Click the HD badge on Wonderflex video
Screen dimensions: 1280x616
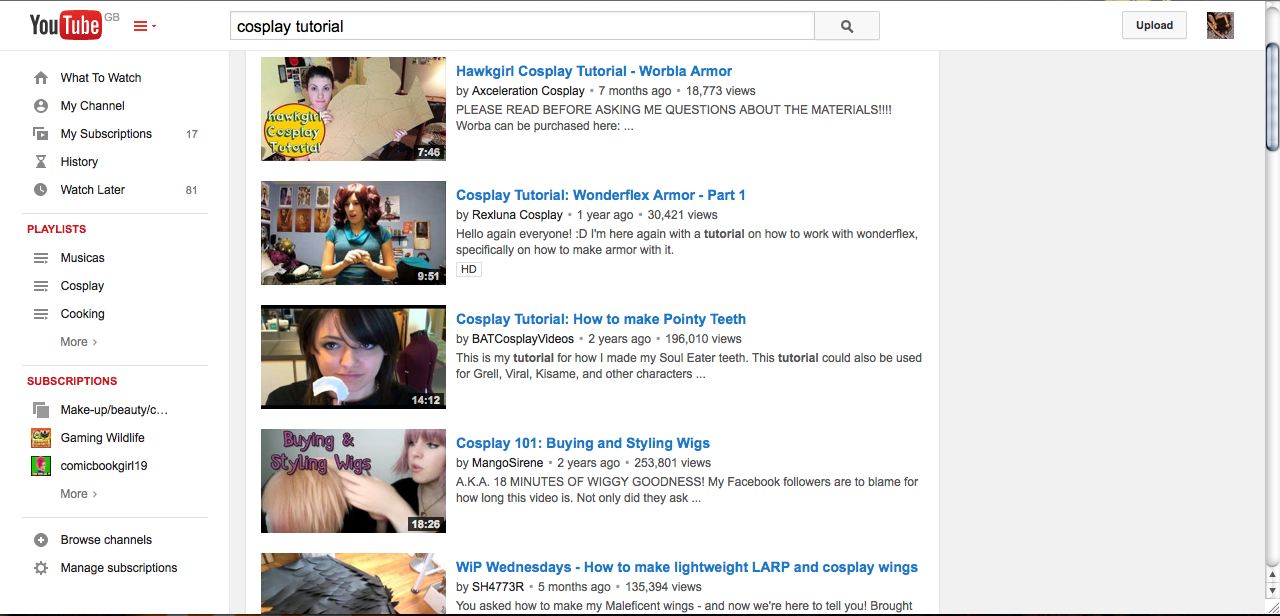tap(469, 270)
